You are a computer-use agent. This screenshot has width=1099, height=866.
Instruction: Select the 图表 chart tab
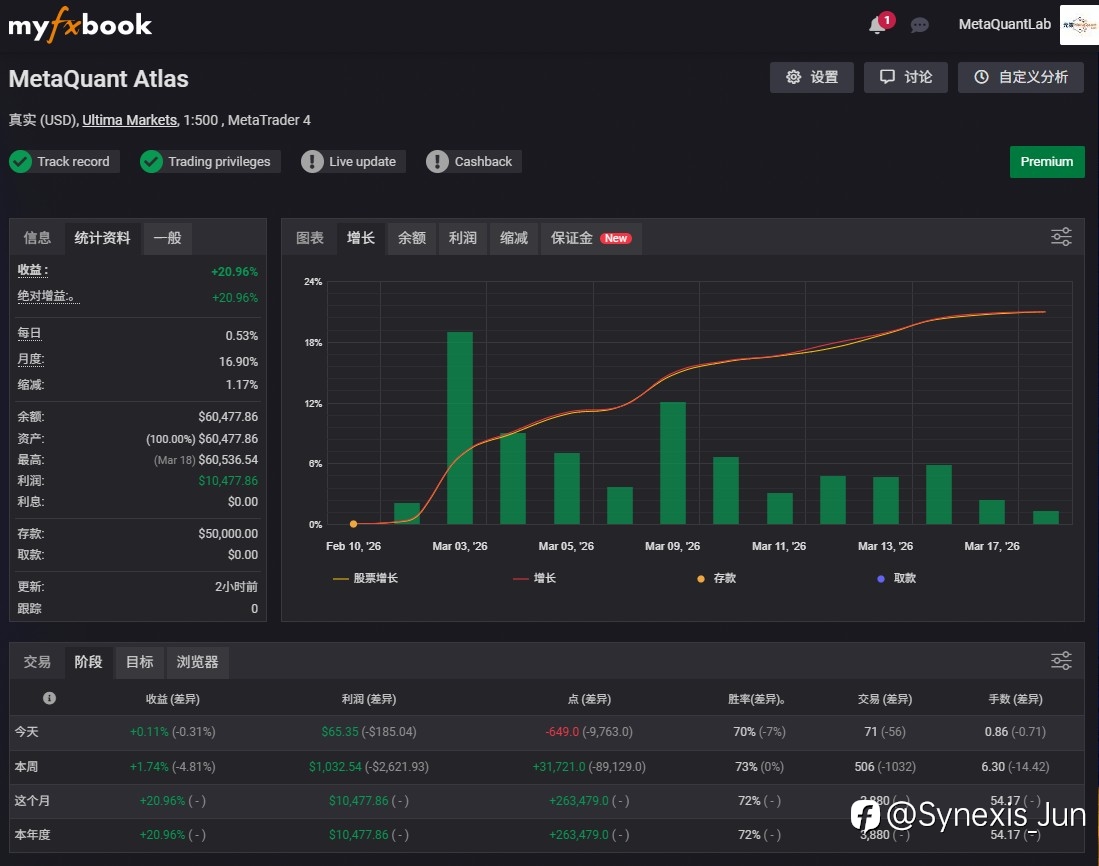click(310, 238)
